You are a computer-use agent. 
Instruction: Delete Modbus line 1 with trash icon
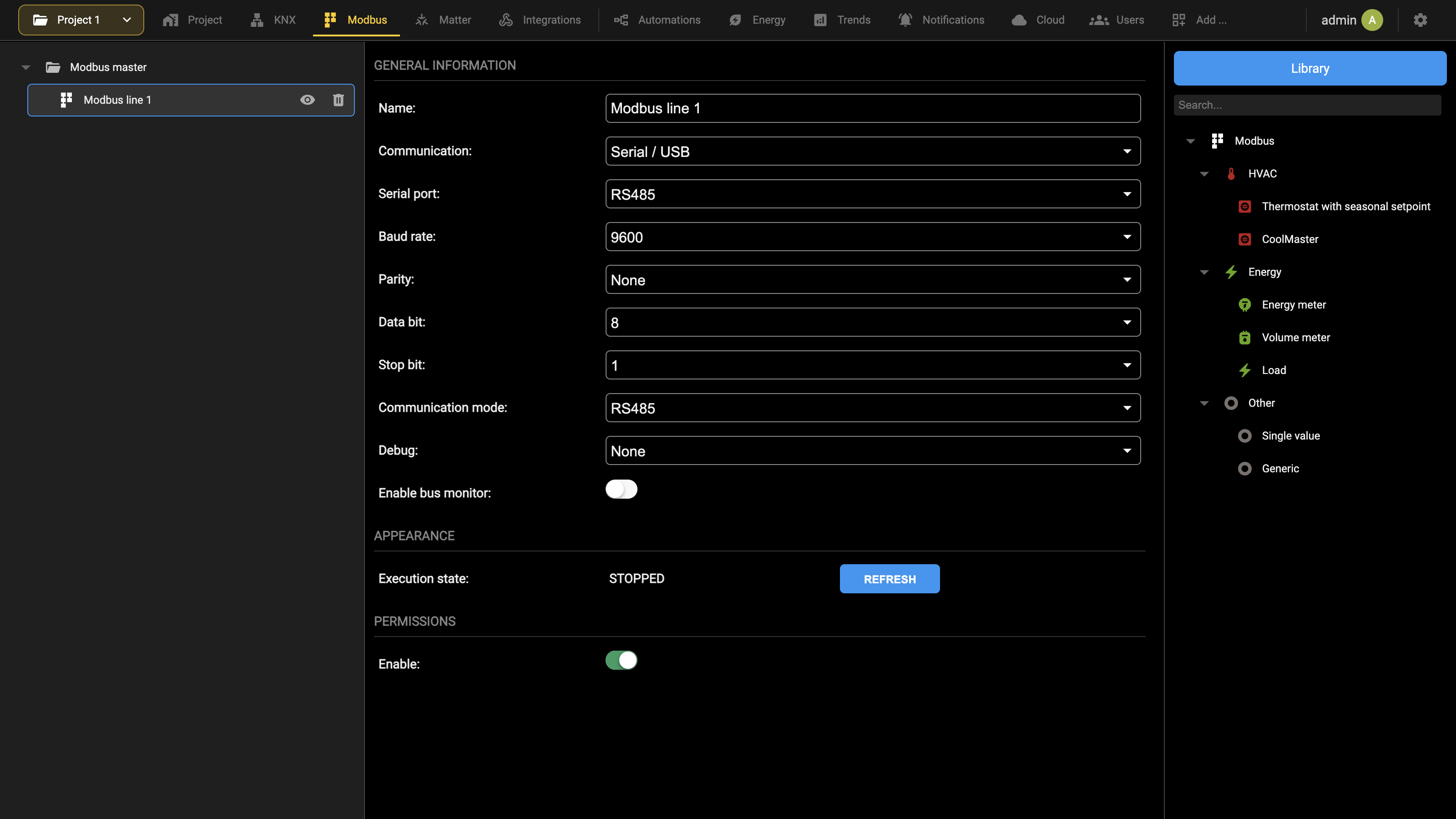coord(339,100)
